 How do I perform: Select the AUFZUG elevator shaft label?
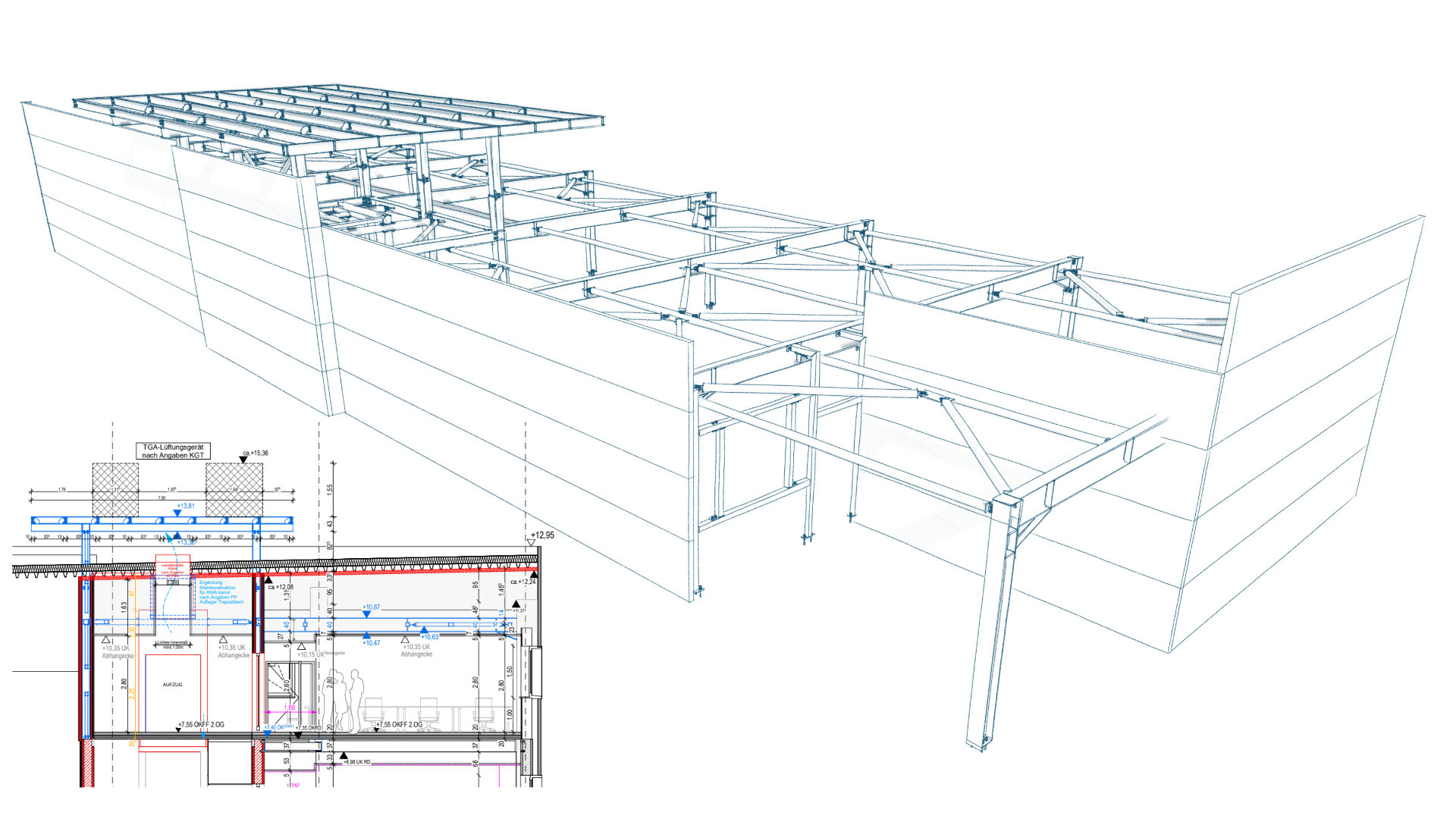172,685
